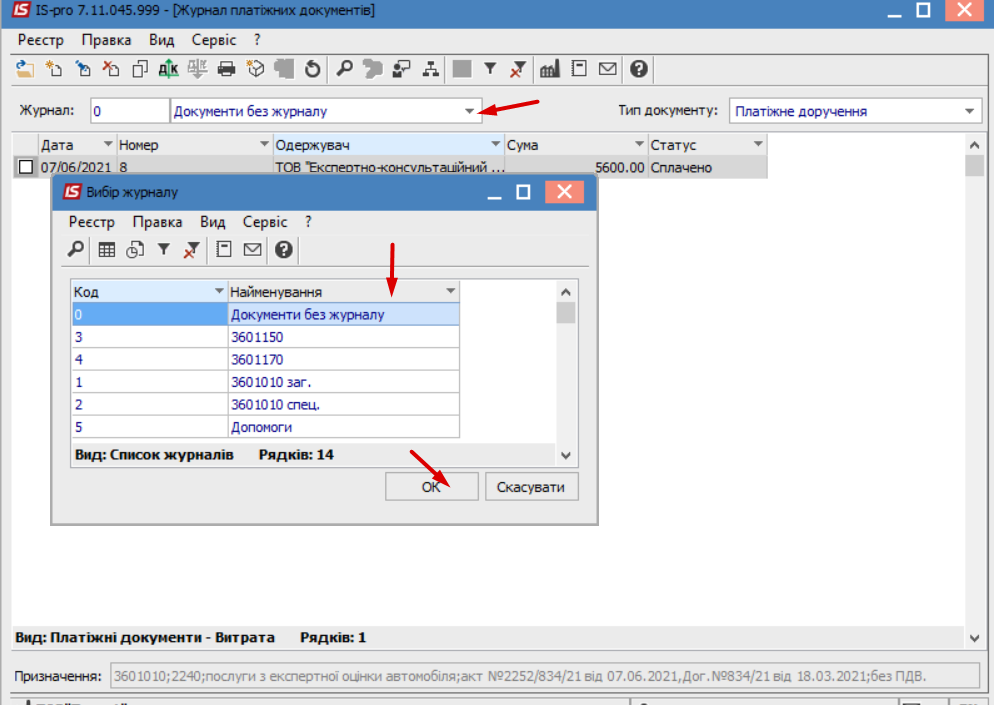The width and height of the screenshot is (994, 705).
Task: Click the help question icon in dialog toolbar
Action: [283, 250]
